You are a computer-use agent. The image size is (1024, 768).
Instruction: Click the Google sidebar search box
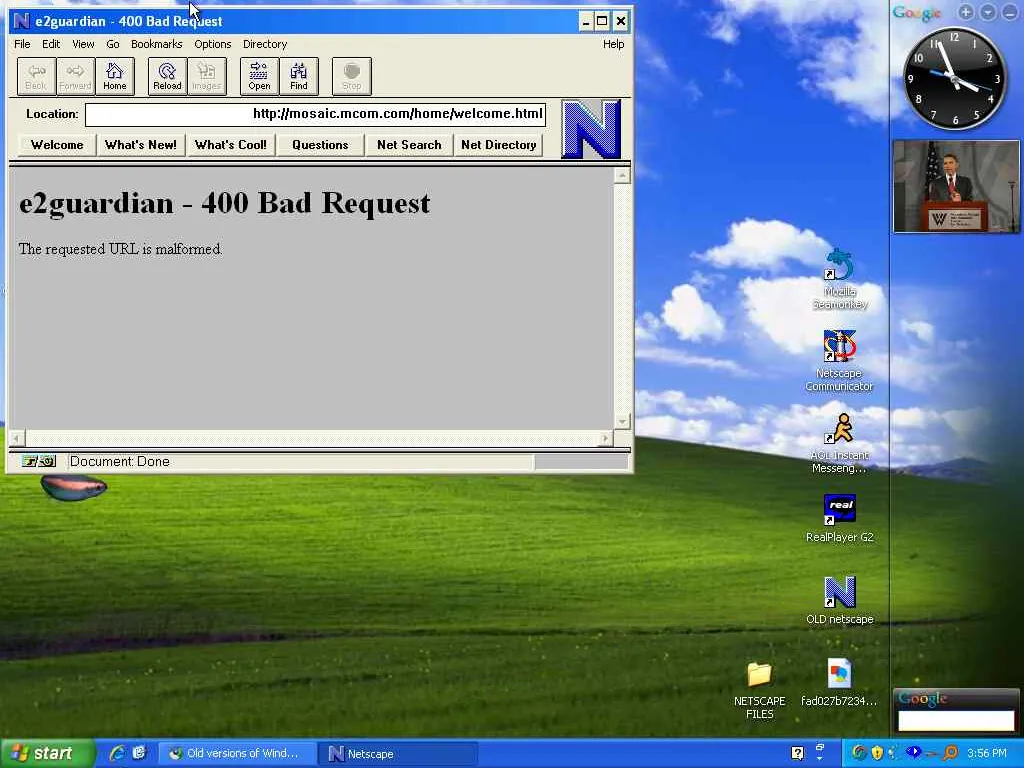(x=956, y=720)
